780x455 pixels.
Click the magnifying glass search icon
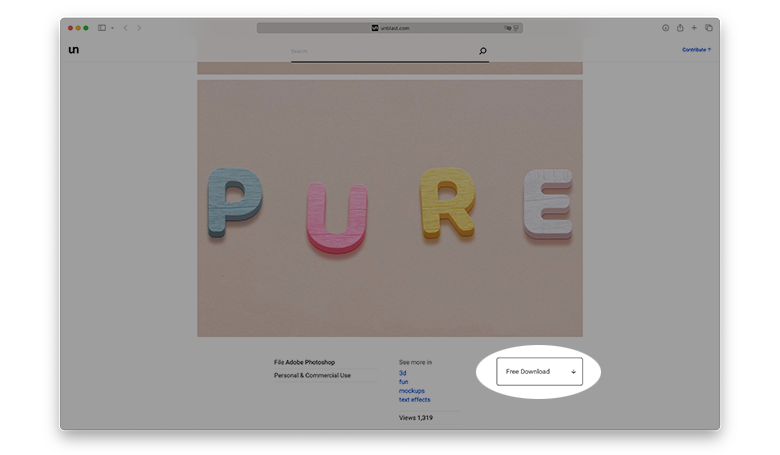(x=483, y=51)
